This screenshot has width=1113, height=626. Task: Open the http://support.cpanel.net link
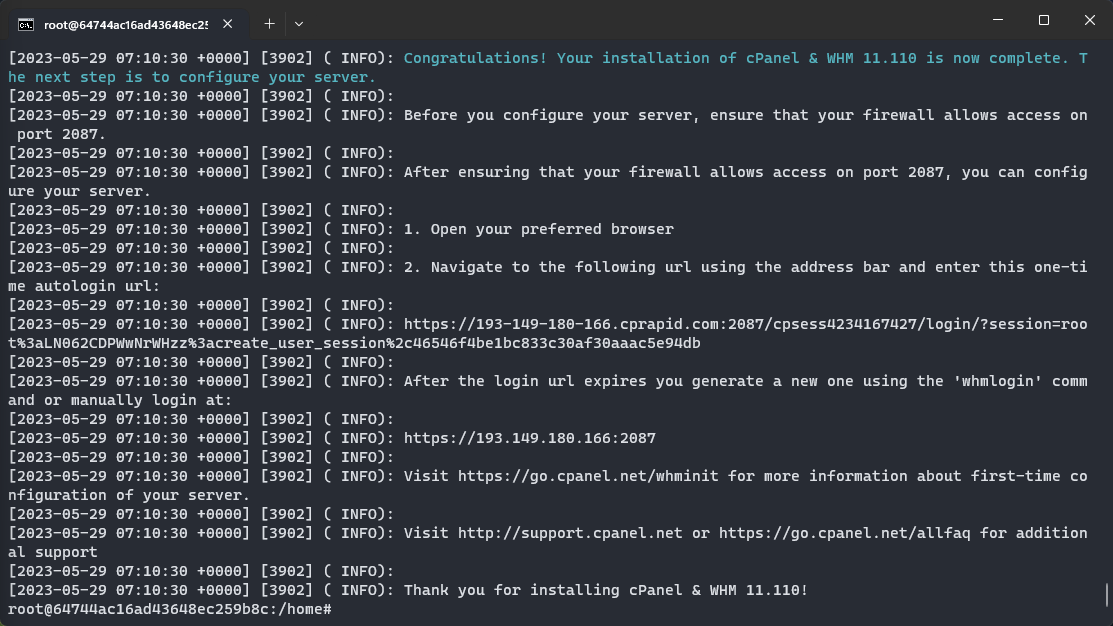569,533
